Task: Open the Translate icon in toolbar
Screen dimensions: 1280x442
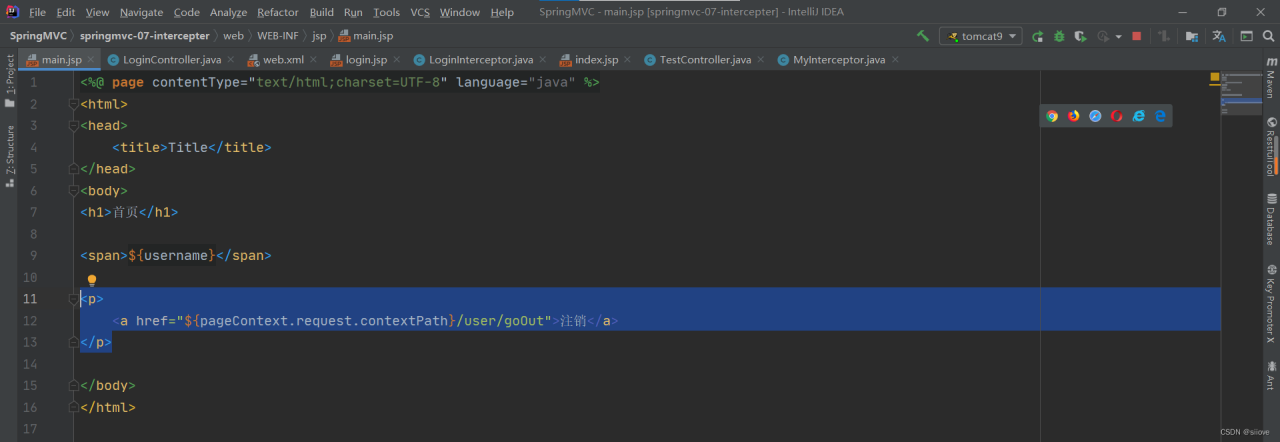Action: 1218,36
